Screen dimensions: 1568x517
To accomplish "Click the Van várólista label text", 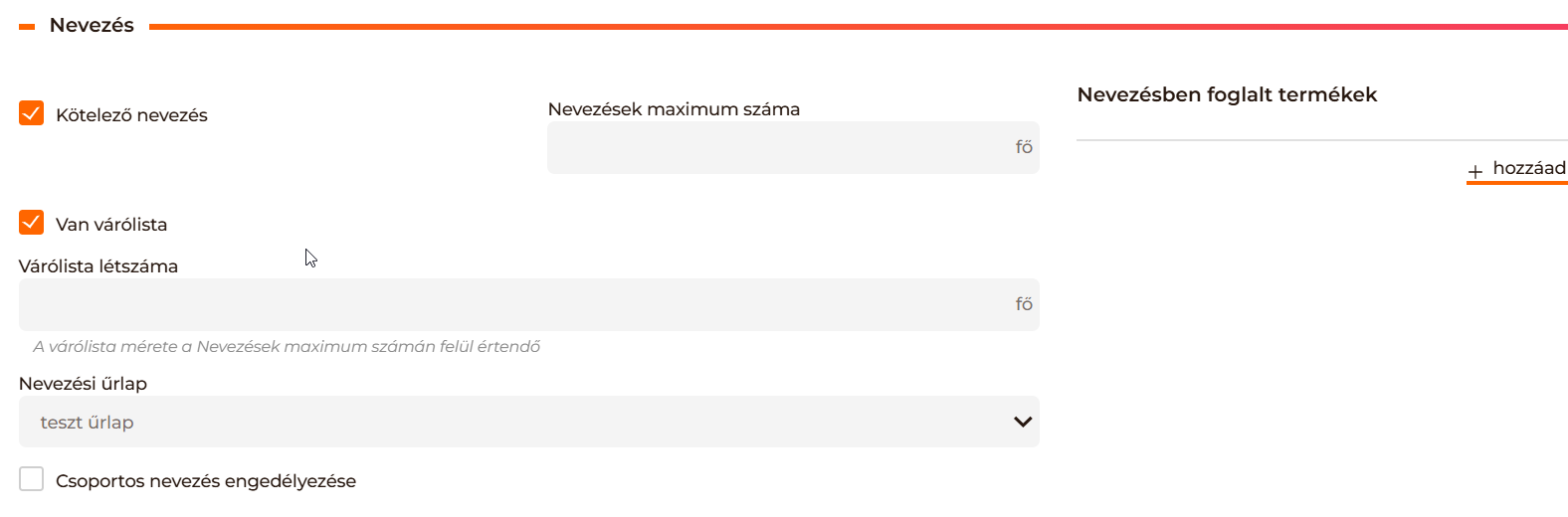I will [111, 225].
